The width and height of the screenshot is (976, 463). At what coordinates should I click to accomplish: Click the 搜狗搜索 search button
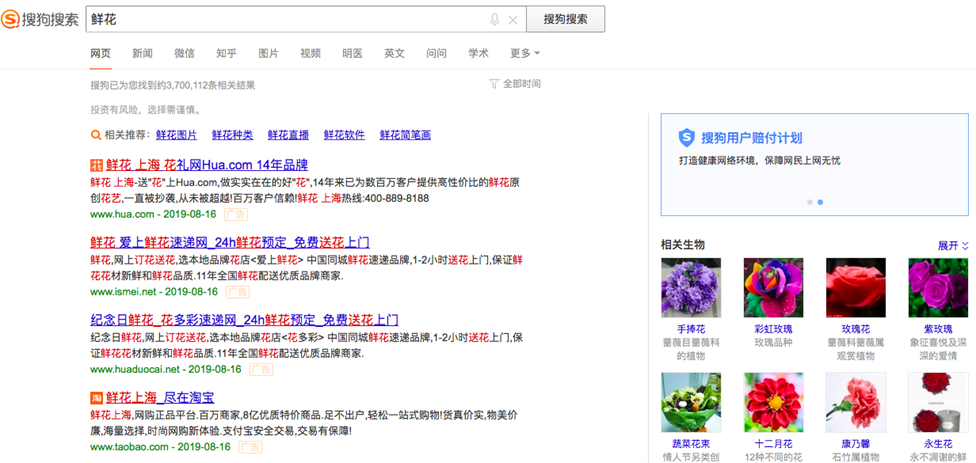(x=565, y=19)
